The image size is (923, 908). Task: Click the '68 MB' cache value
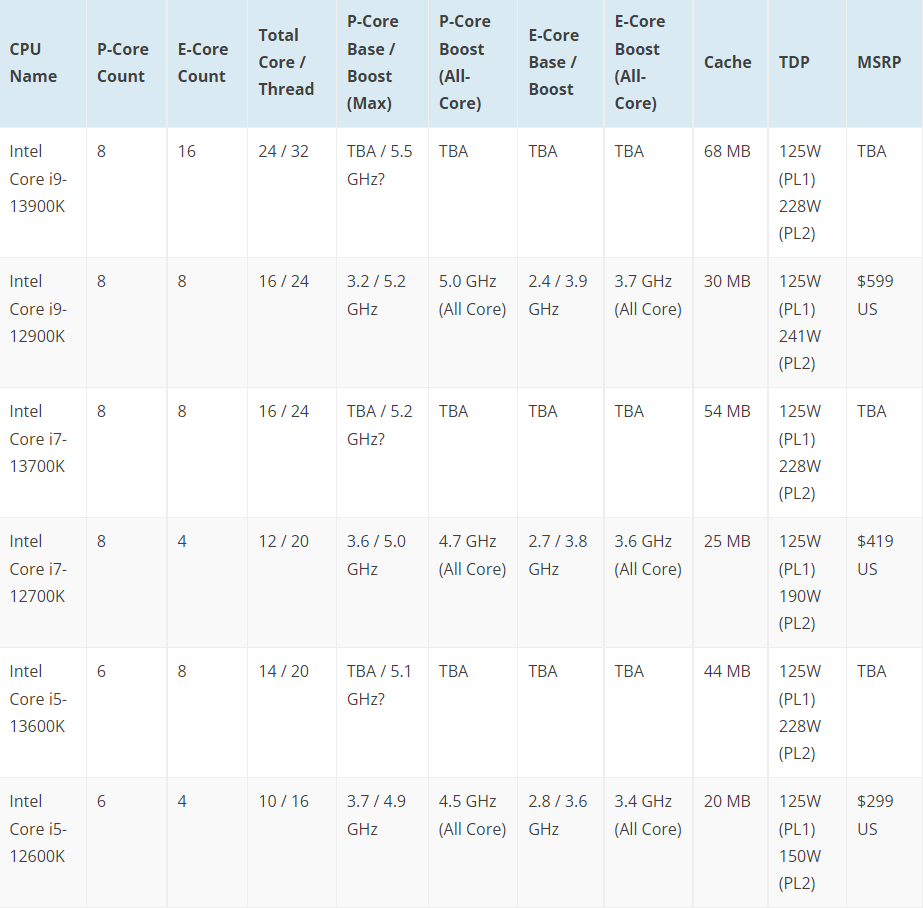(x=727, y=152)
